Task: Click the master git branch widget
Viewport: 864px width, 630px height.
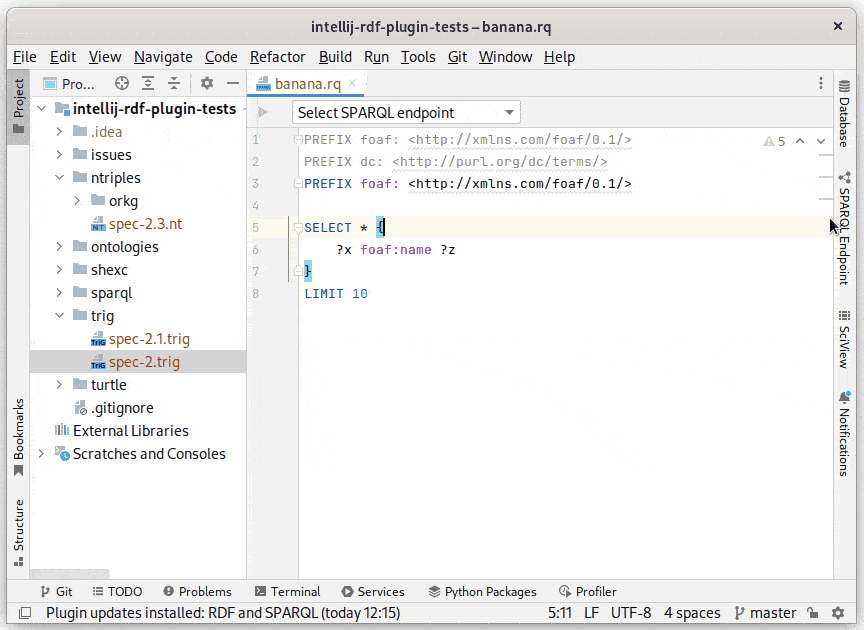Action: click(765, 613)
